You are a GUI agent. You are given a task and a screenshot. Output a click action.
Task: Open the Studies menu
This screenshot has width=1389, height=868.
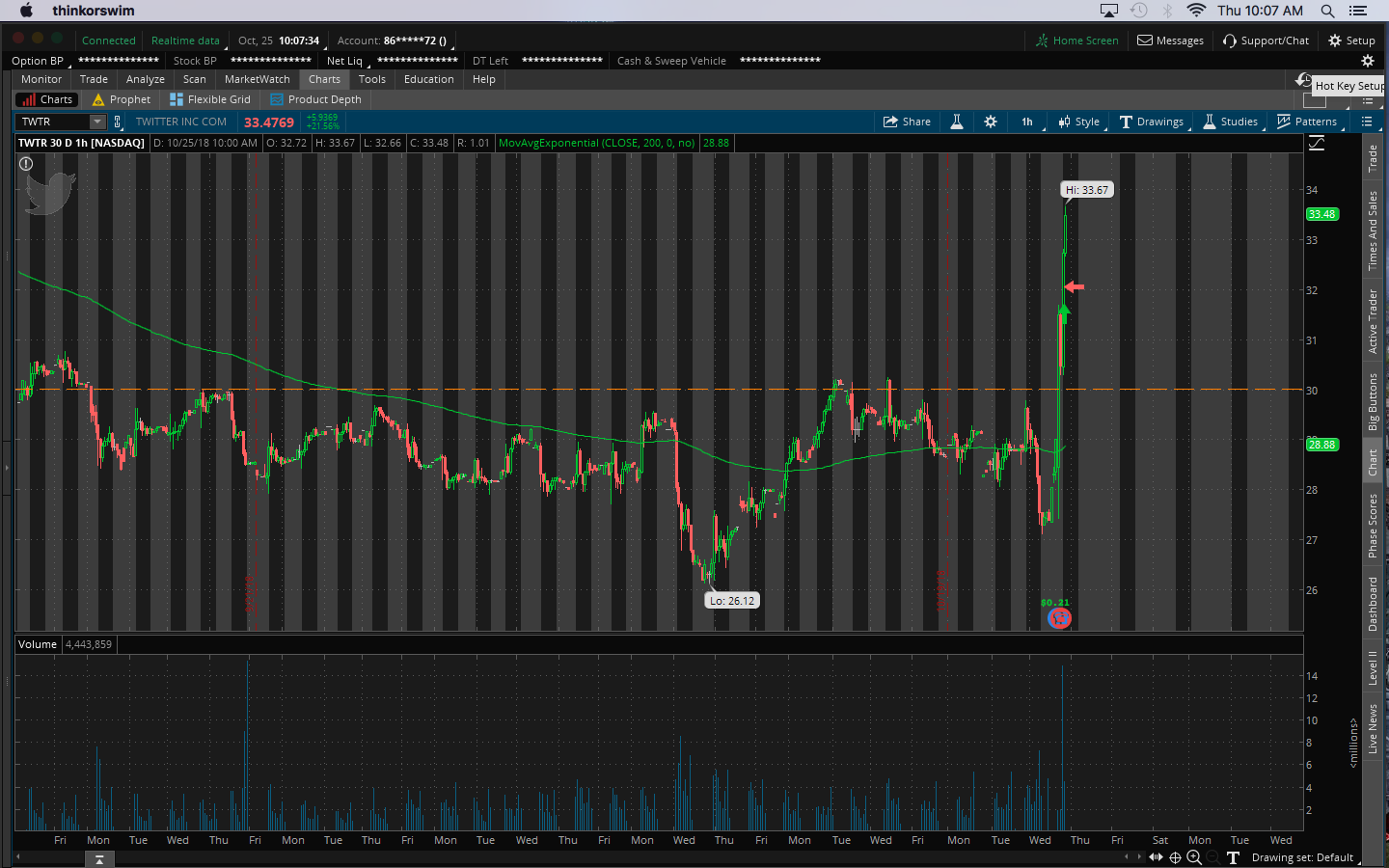click(1231, 122)
